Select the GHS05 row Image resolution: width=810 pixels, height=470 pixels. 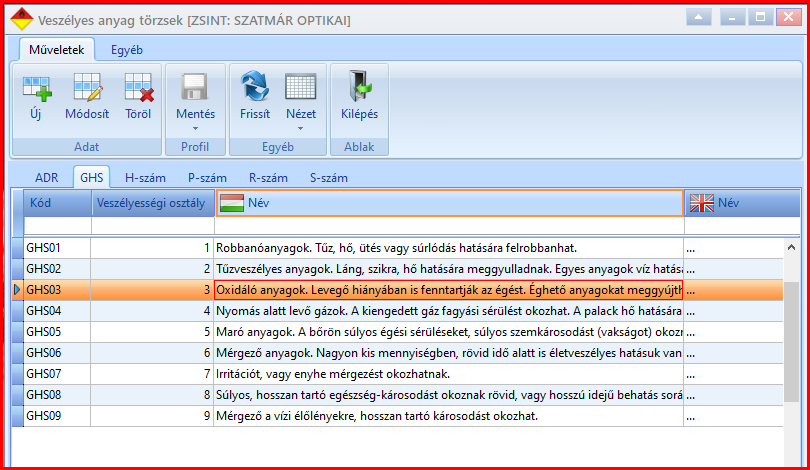tap(398, 332)
